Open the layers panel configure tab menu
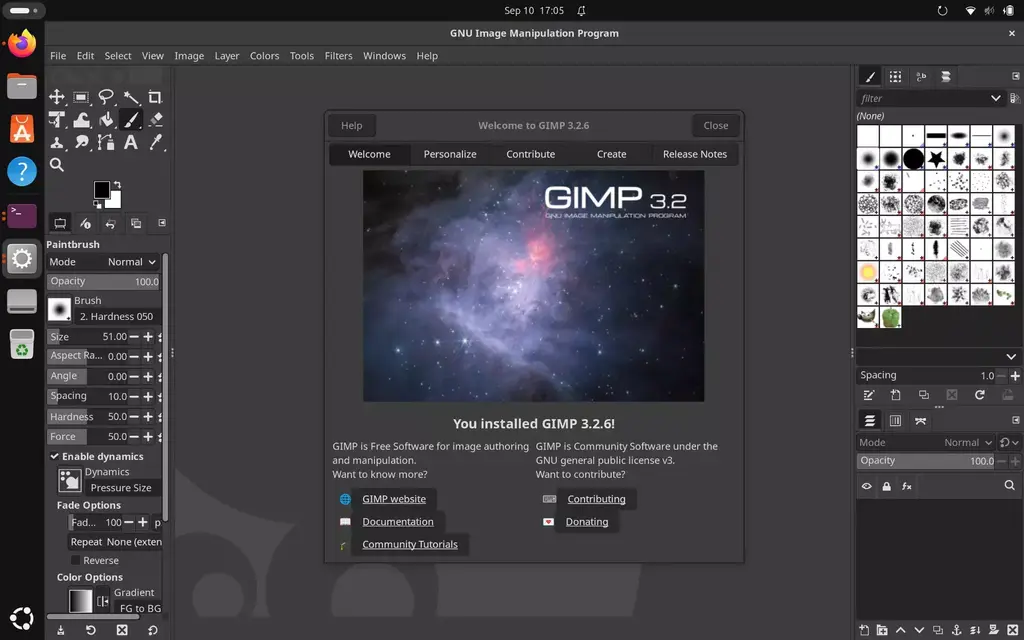Image resolution: width=1024 pixels, height=640 pixels. [1016, 421]
